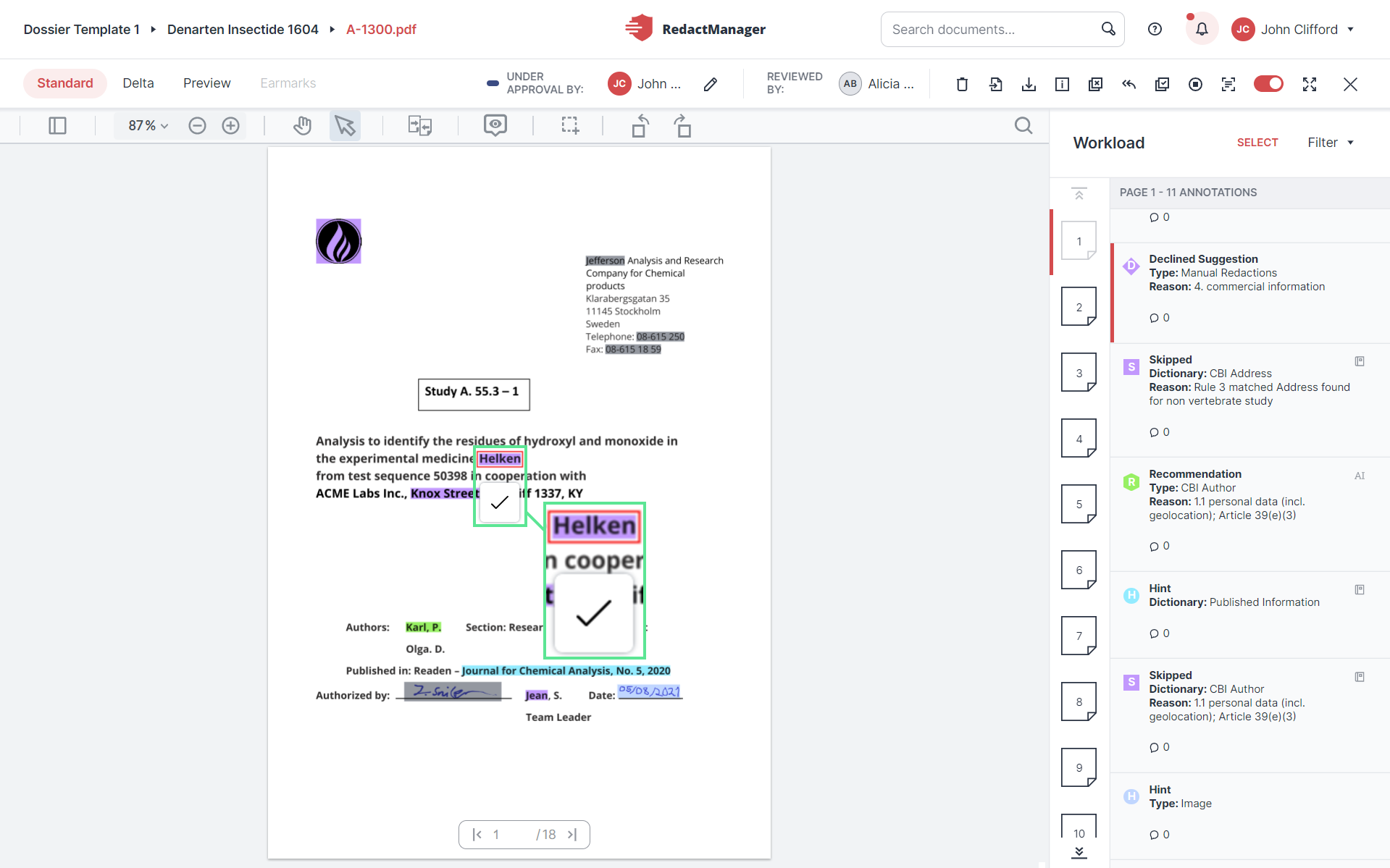Jump to the bottom of the page list

(1079, 852)
